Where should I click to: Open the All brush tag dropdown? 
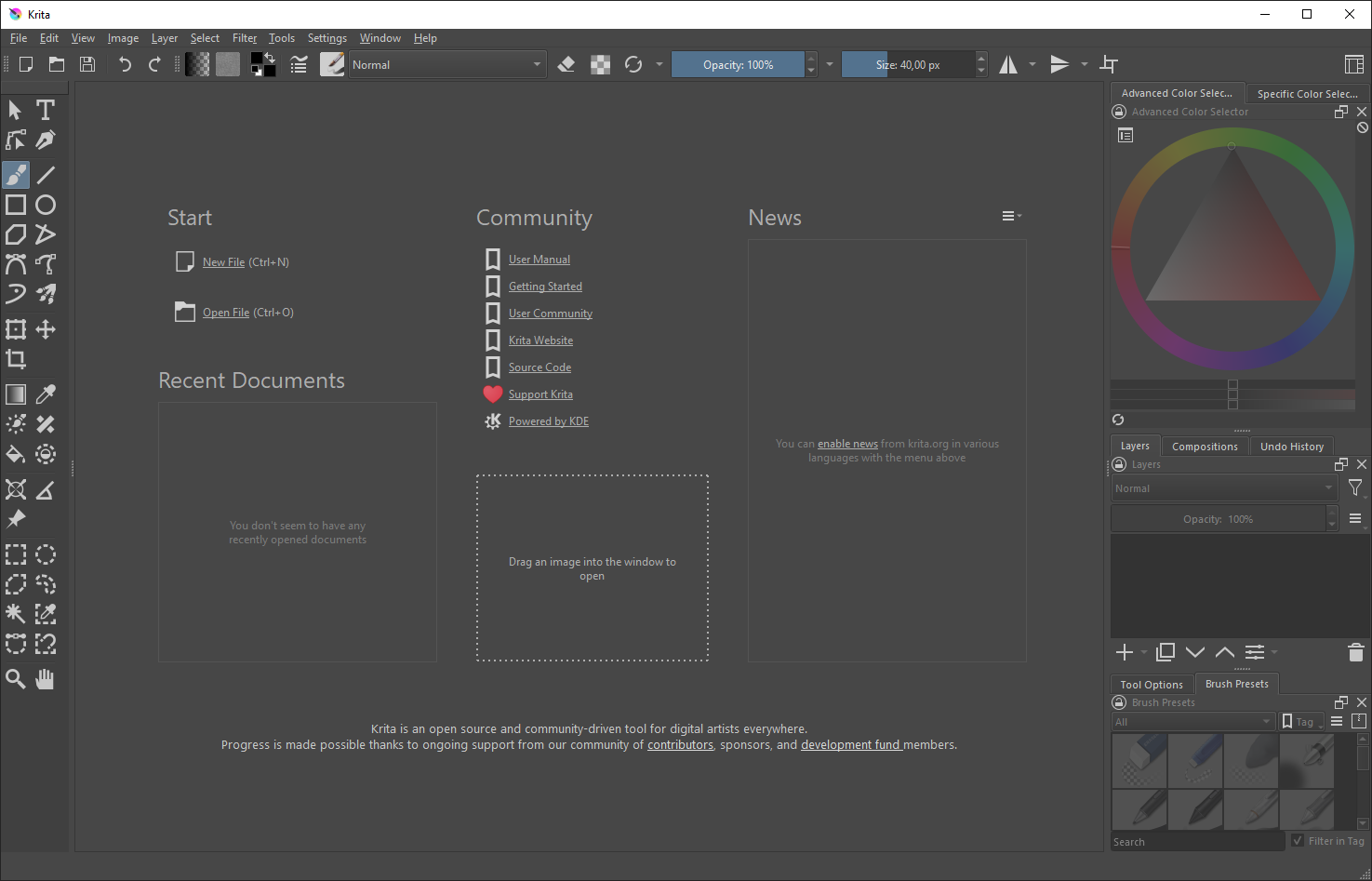pos(1193,722)
